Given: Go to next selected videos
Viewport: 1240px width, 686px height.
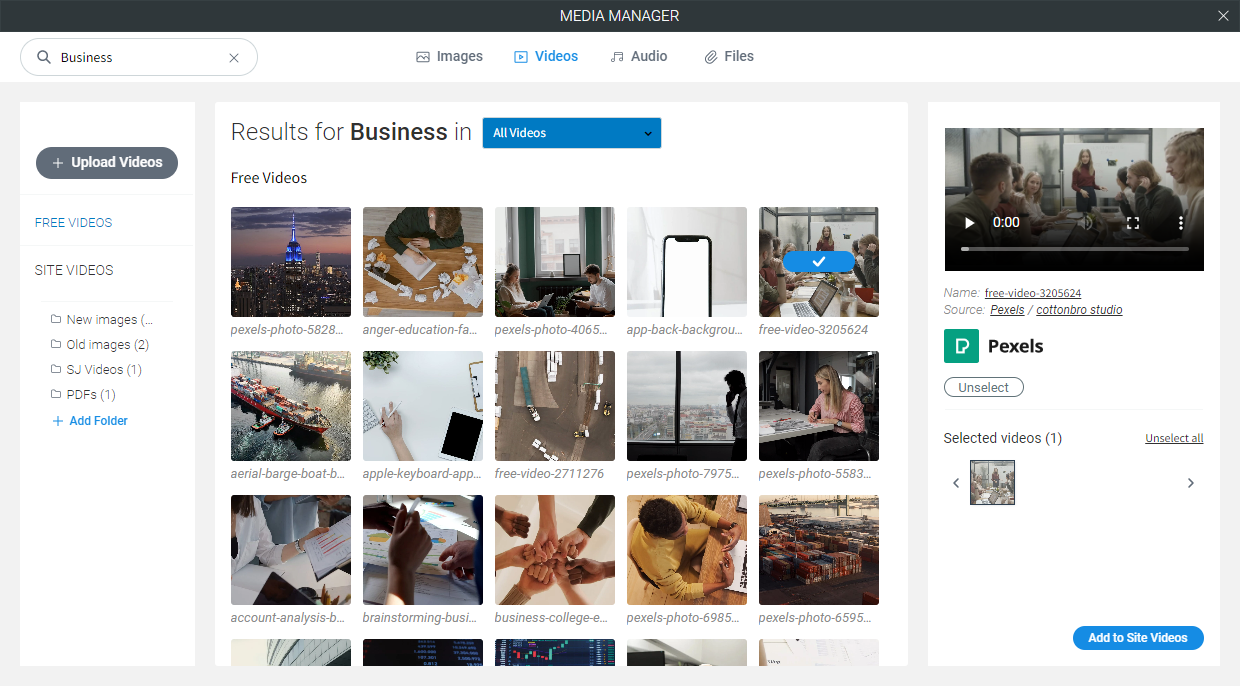Looking at the screenshot, I should 1190,483.
